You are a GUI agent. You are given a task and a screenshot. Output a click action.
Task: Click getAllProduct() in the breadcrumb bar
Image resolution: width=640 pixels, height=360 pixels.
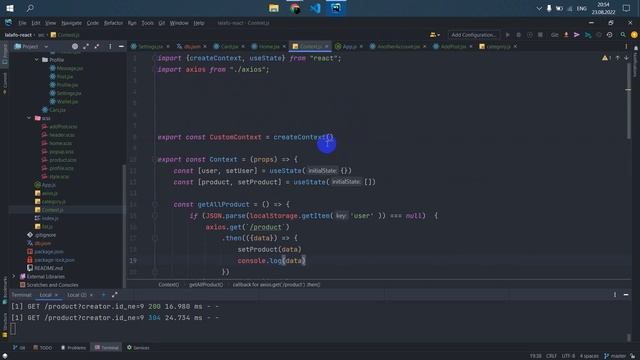pos(206,284)
